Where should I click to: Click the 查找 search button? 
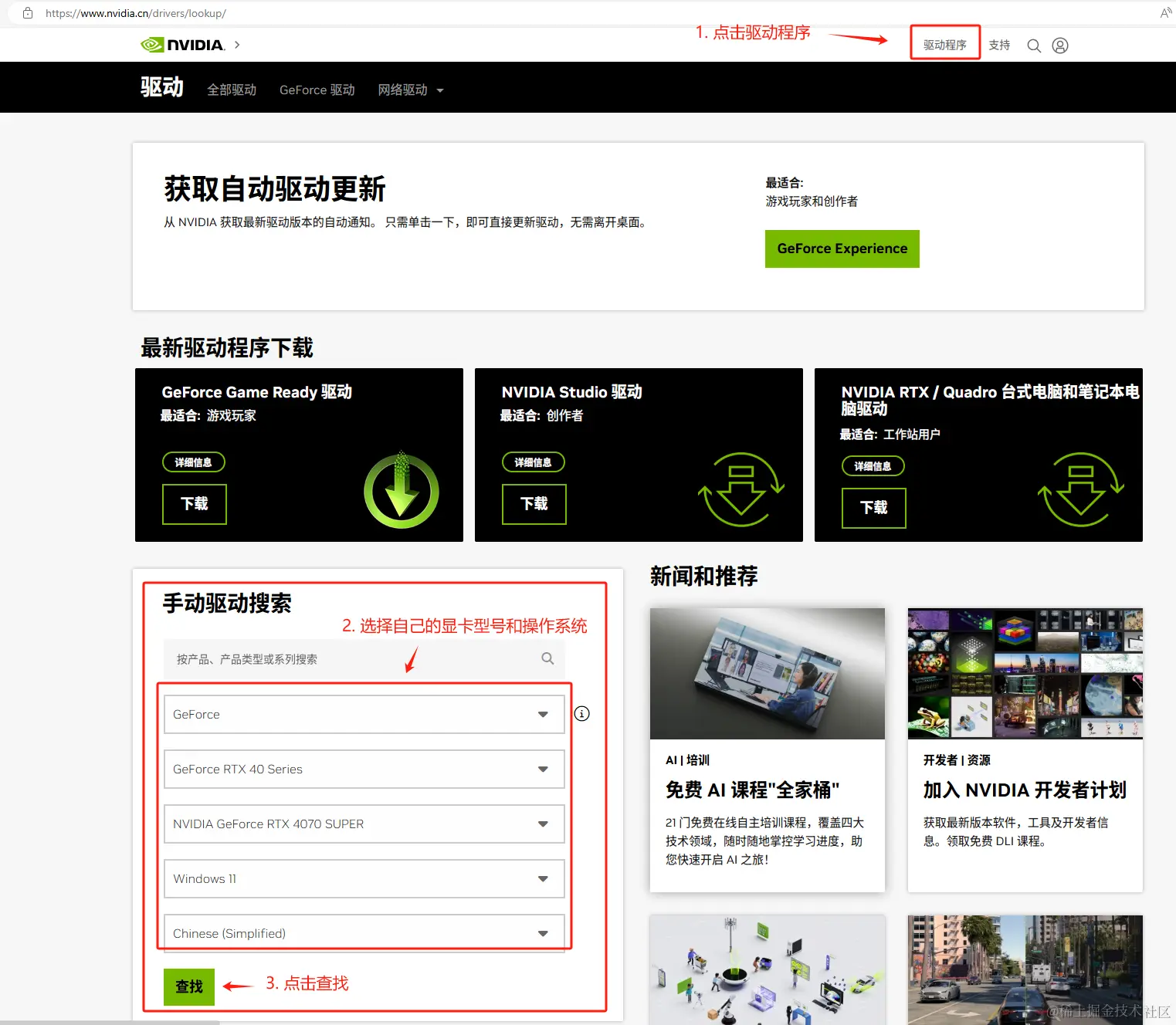coord(188,986)
